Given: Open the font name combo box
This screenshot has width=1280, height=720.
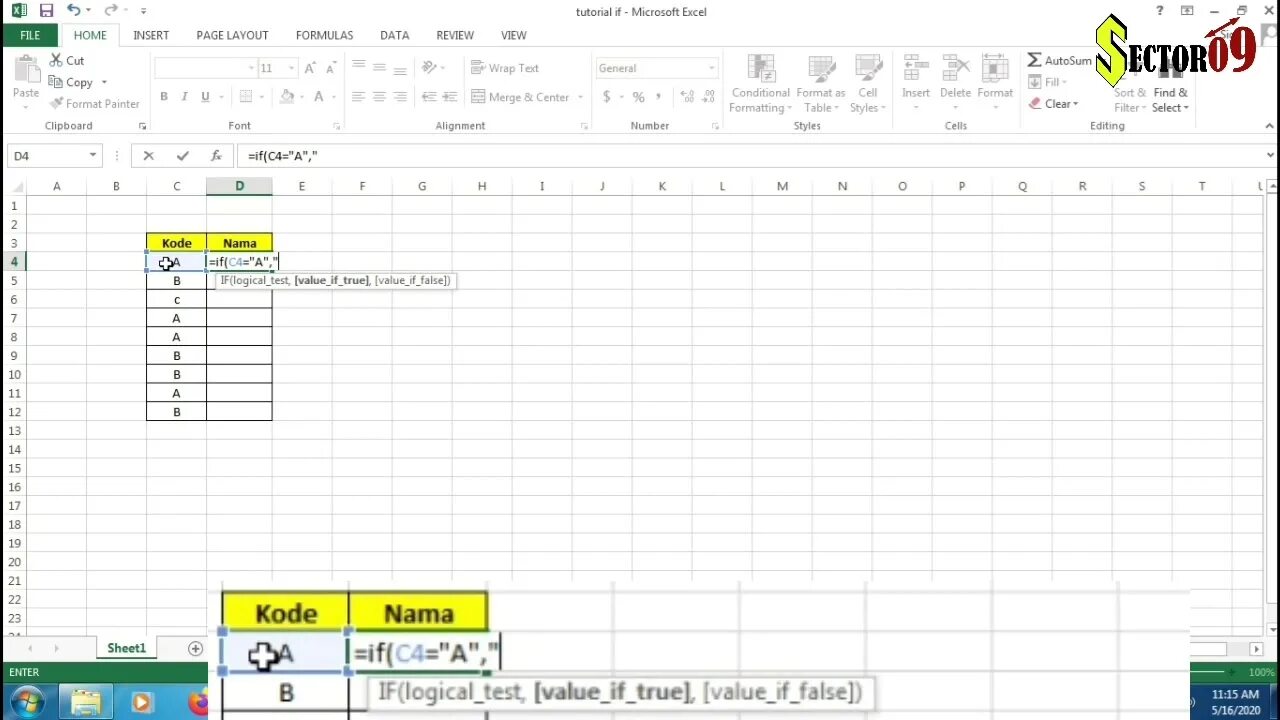Looking at the screenshot, I should tap(205, 68).
